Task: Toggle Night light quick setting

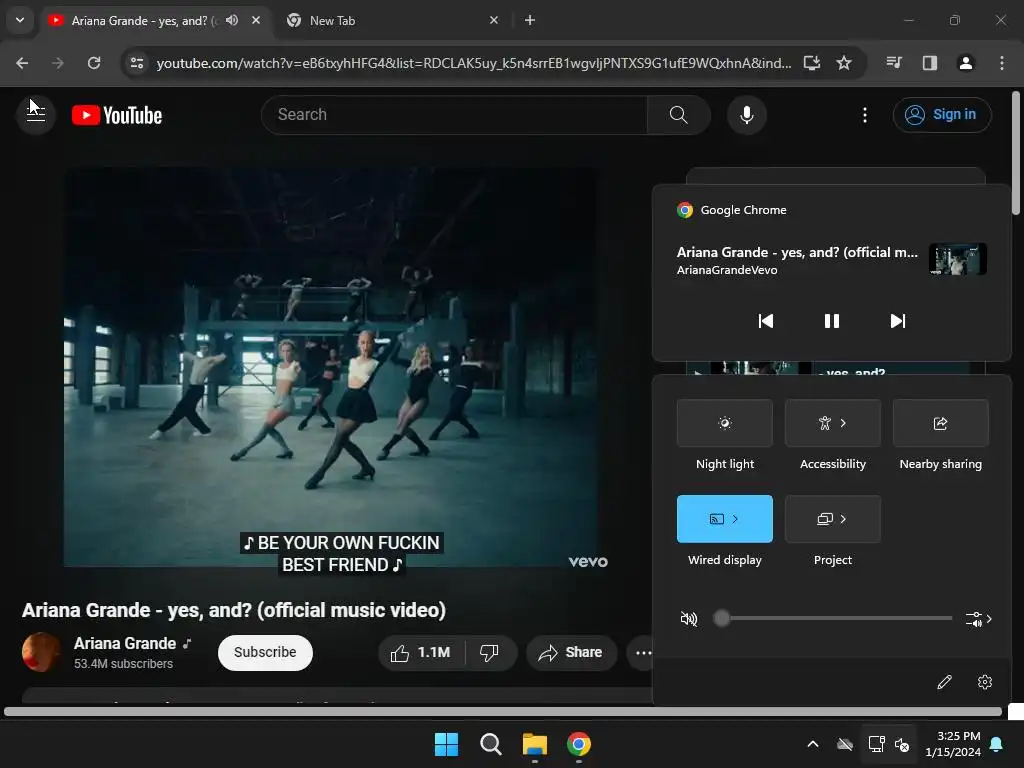Action: 725,423
